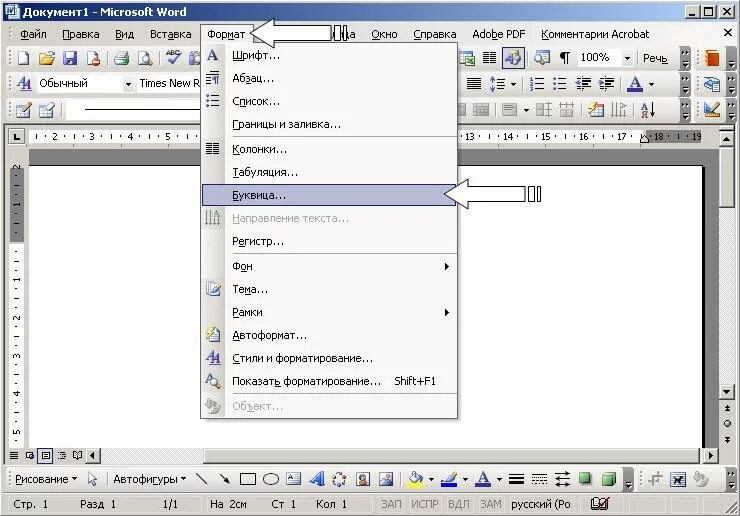
Task: Expand the Рамки submenu
Action: tap(329, 312)
